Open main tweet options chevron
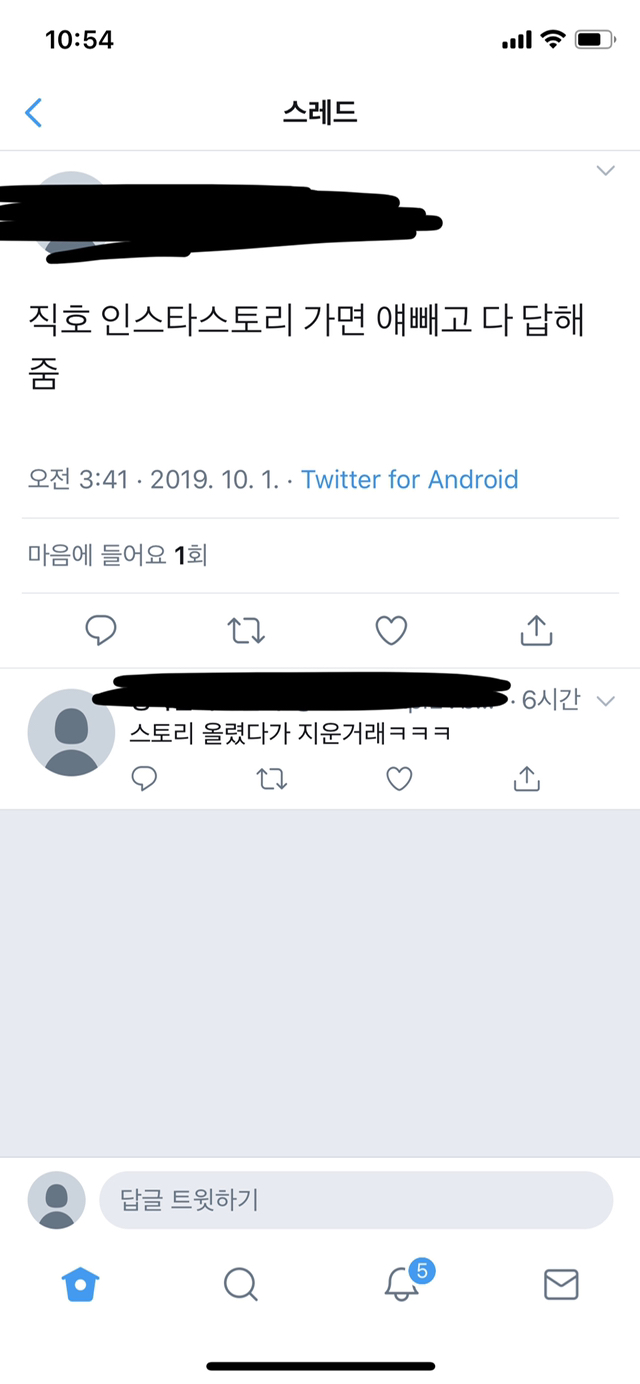 605,171
